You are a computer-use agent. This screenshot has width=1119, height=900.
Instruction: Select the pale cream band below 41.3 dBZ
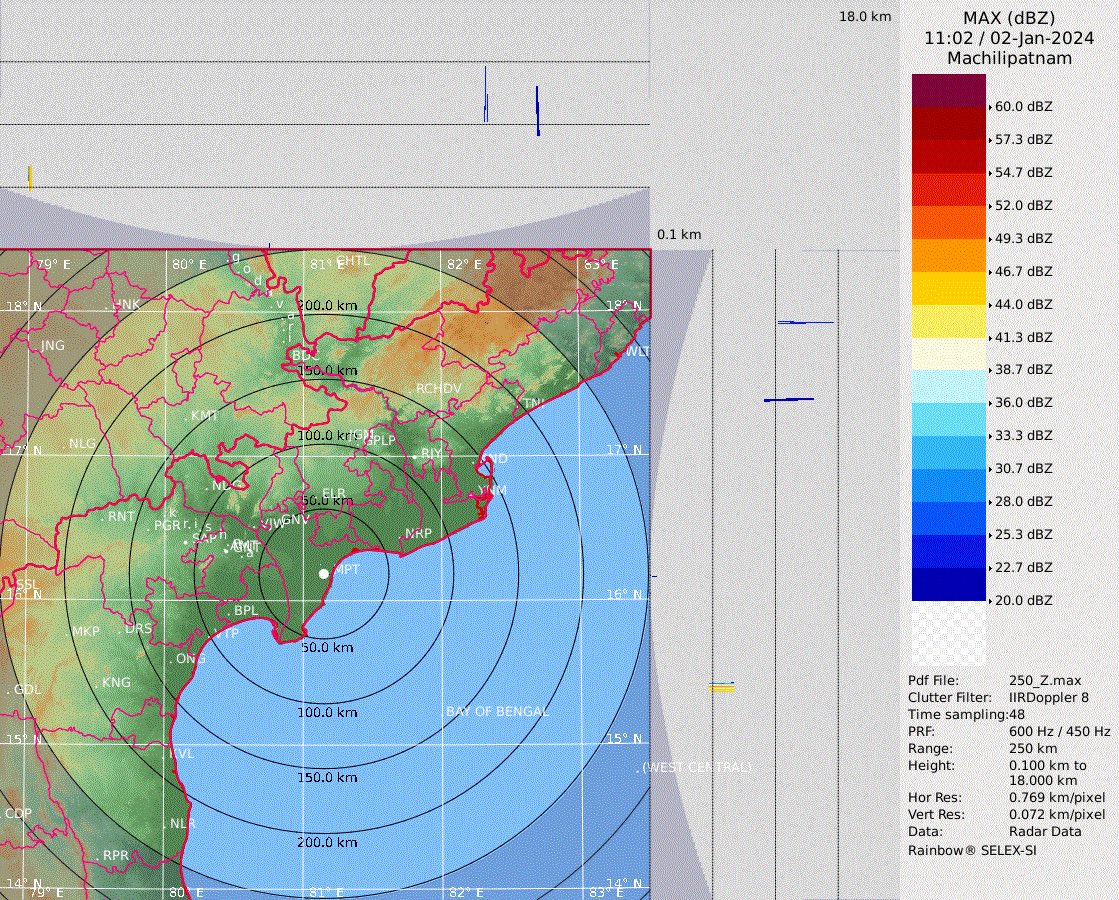click(x=948, y=354)
